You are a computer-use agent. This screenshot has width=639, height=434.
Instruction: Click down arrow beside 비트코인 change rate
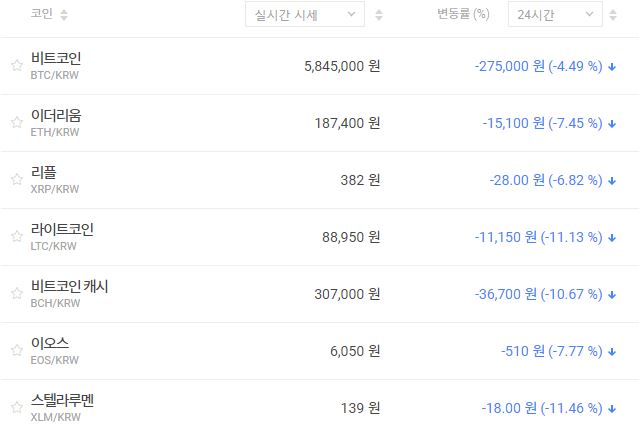[611, 67]
